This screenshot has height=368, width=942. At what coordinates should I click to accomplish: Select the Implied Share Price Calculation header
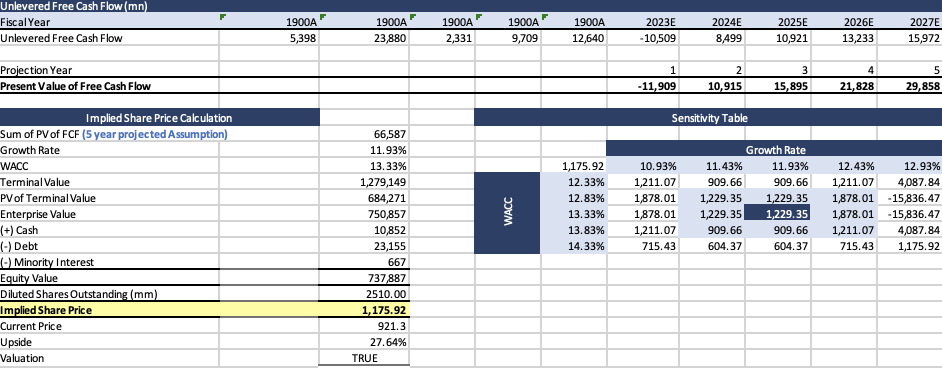click(x=159, y=118)
